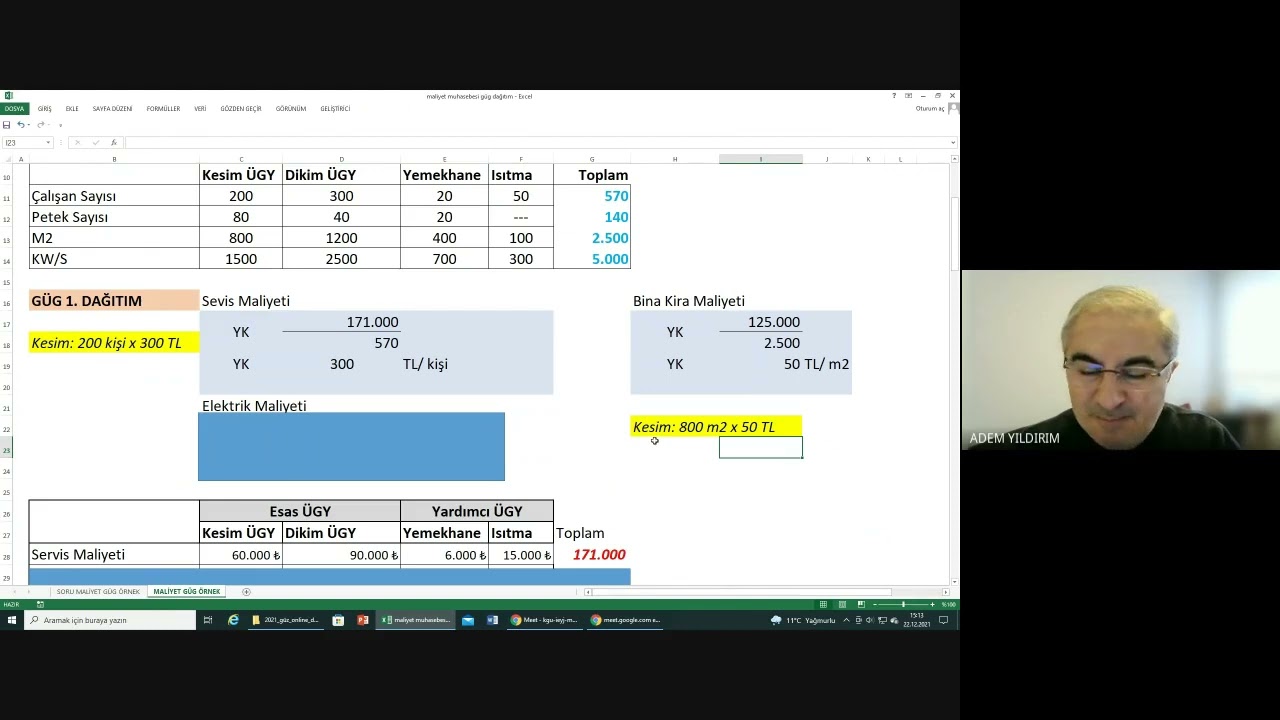Open the SAYFA DÜZENİ ribbon tab
The width and height of the screenshot is (1280, 720).
(112, 108)
